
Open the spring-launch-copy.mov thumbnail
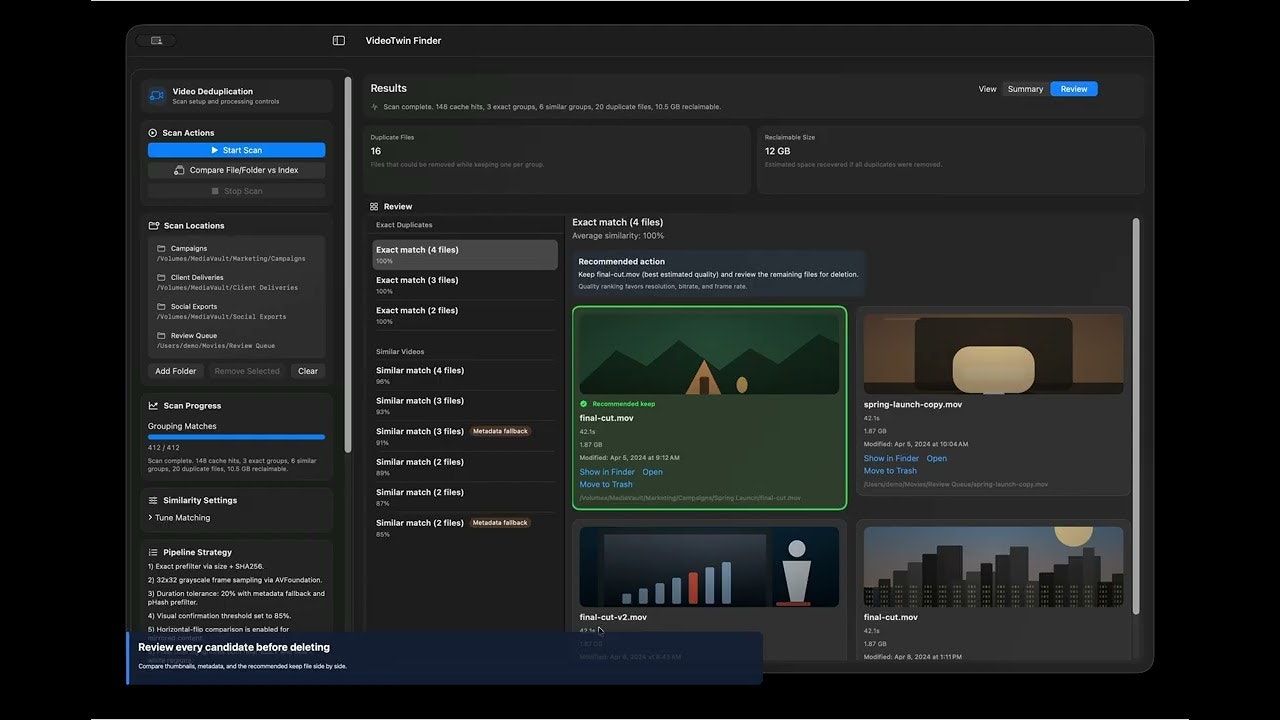point(993,354)
